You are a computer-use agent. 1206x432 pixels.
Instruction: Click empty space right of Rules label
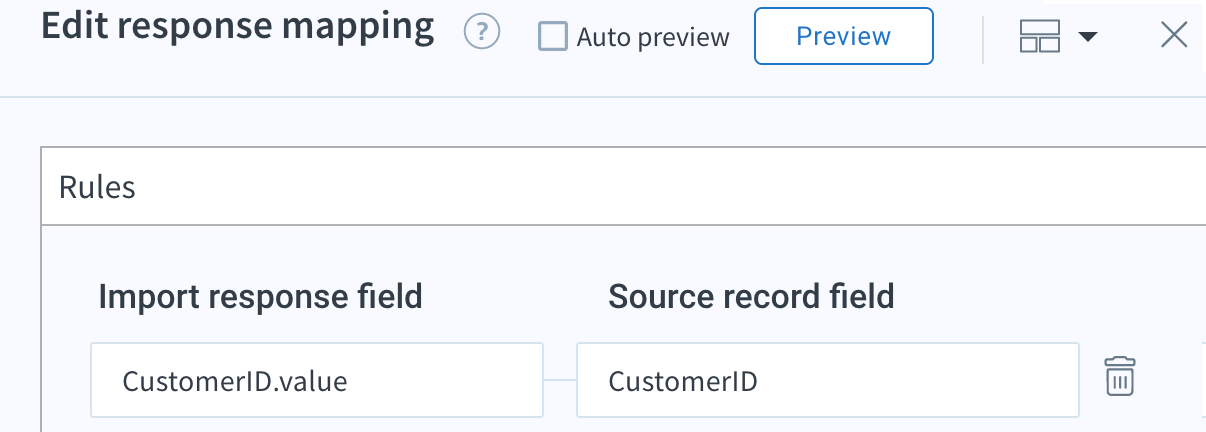[670, 187]
